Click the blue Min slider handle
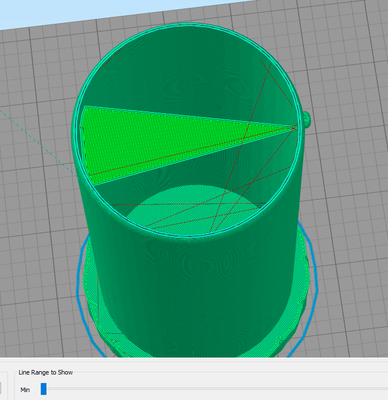This screenshot has width=388, height=400. point(44,389)
